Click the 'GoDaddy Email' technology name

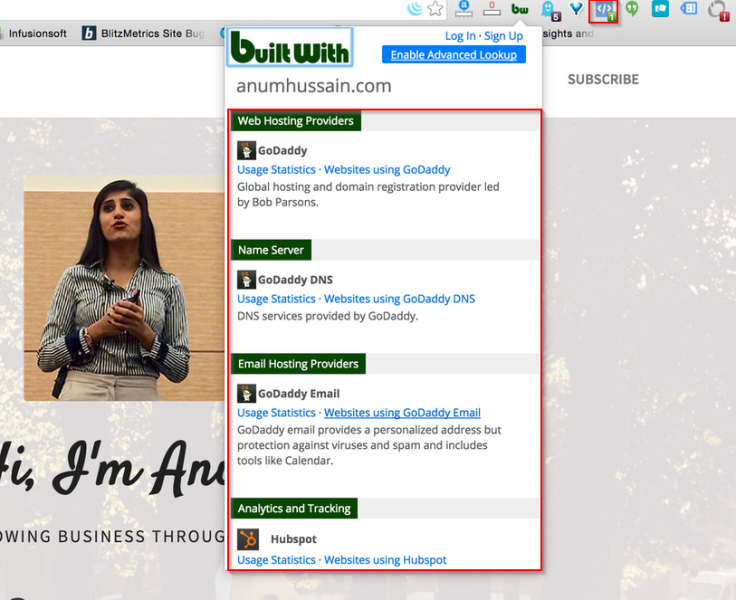(x=299, y=393)
